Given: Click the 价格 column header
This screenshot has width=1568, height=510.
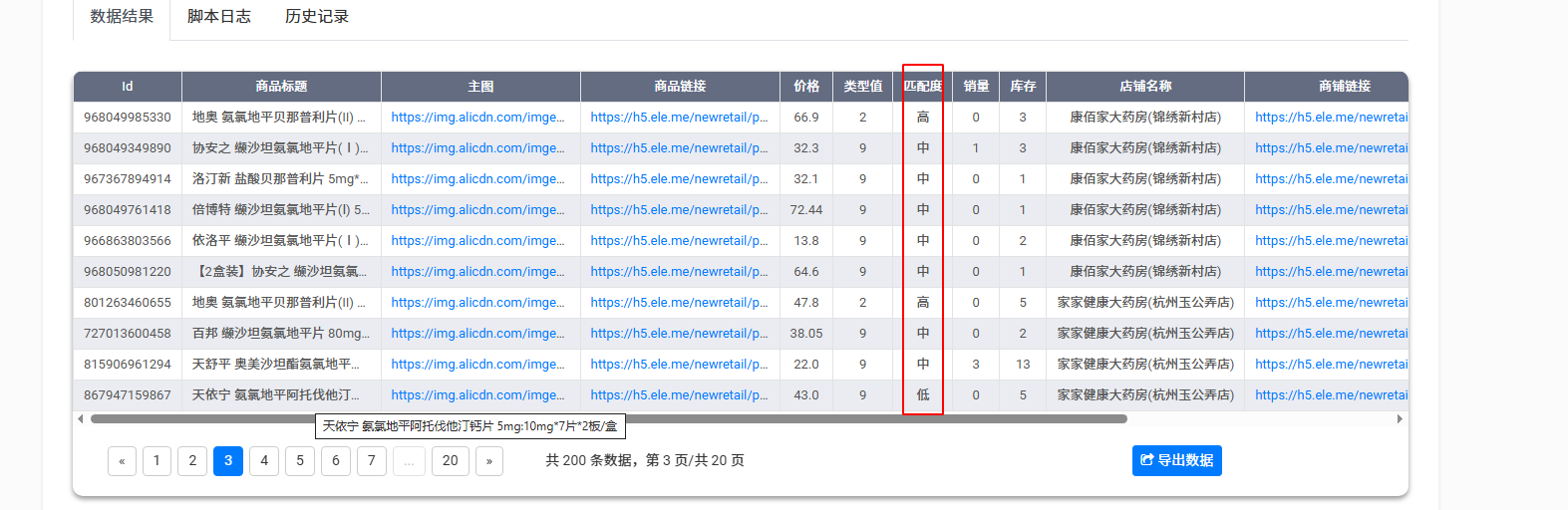Looking at the screenshot, I should point(806,87).
